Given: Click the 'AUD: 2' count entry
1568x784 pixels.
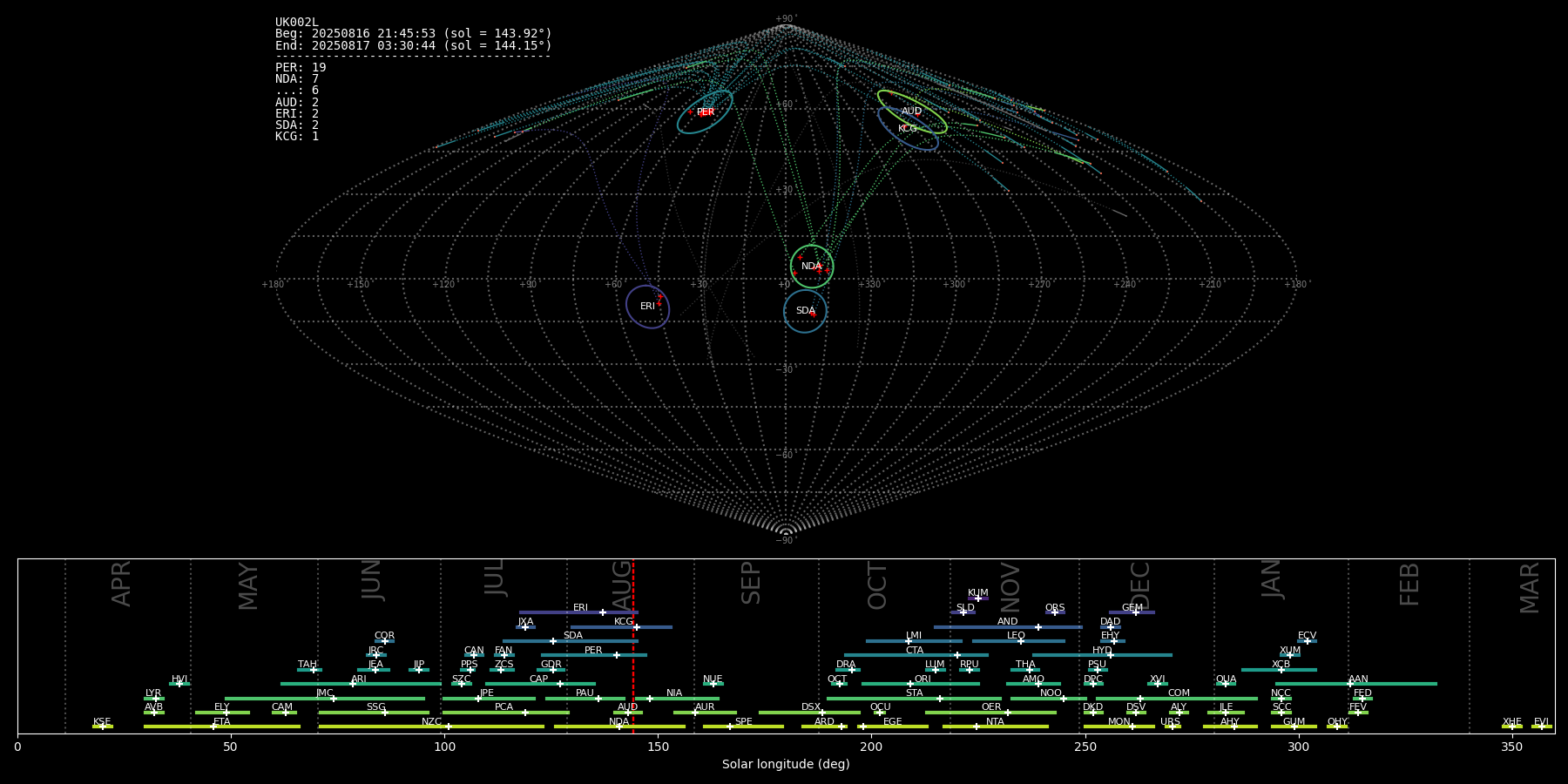Looking at the screenshot, I should tap(297, 103).
